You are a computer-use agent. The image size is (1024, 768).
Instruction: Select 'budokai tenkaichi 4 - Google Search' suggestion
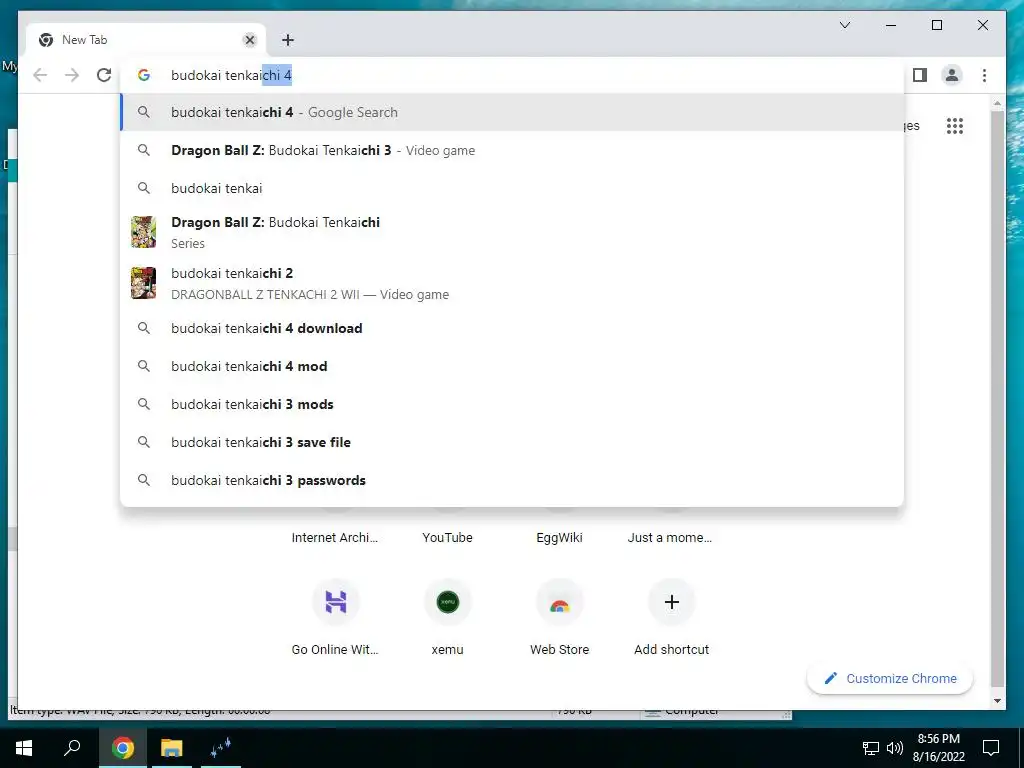pos(512,112)
